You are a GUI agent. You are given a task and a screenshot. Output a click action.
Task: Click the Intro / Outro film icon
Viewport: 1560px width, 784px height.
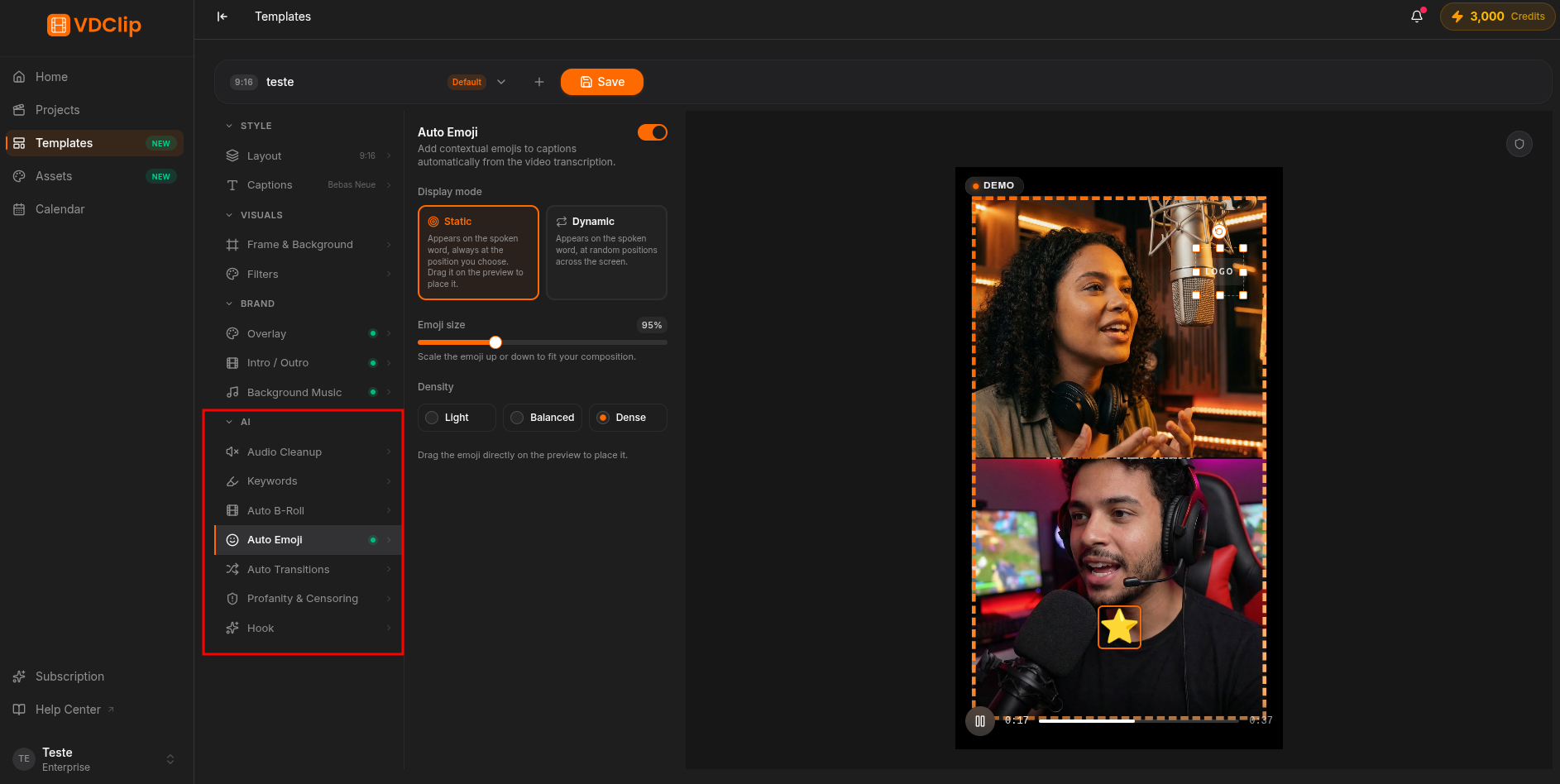pyautogui.click(x=232, y=363)
